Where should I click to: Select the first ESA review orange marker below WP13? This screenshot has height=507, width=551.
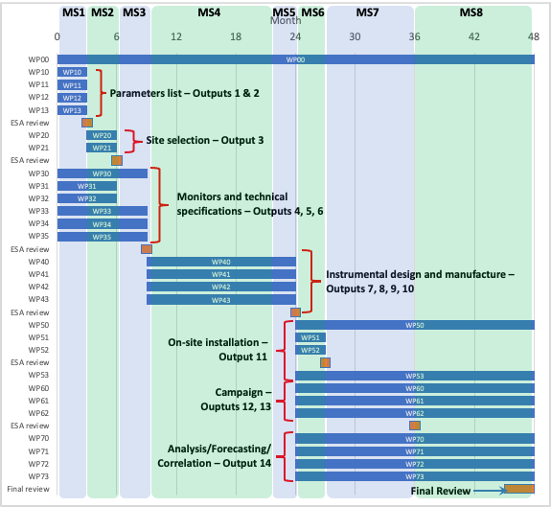(x=87, y=123)
